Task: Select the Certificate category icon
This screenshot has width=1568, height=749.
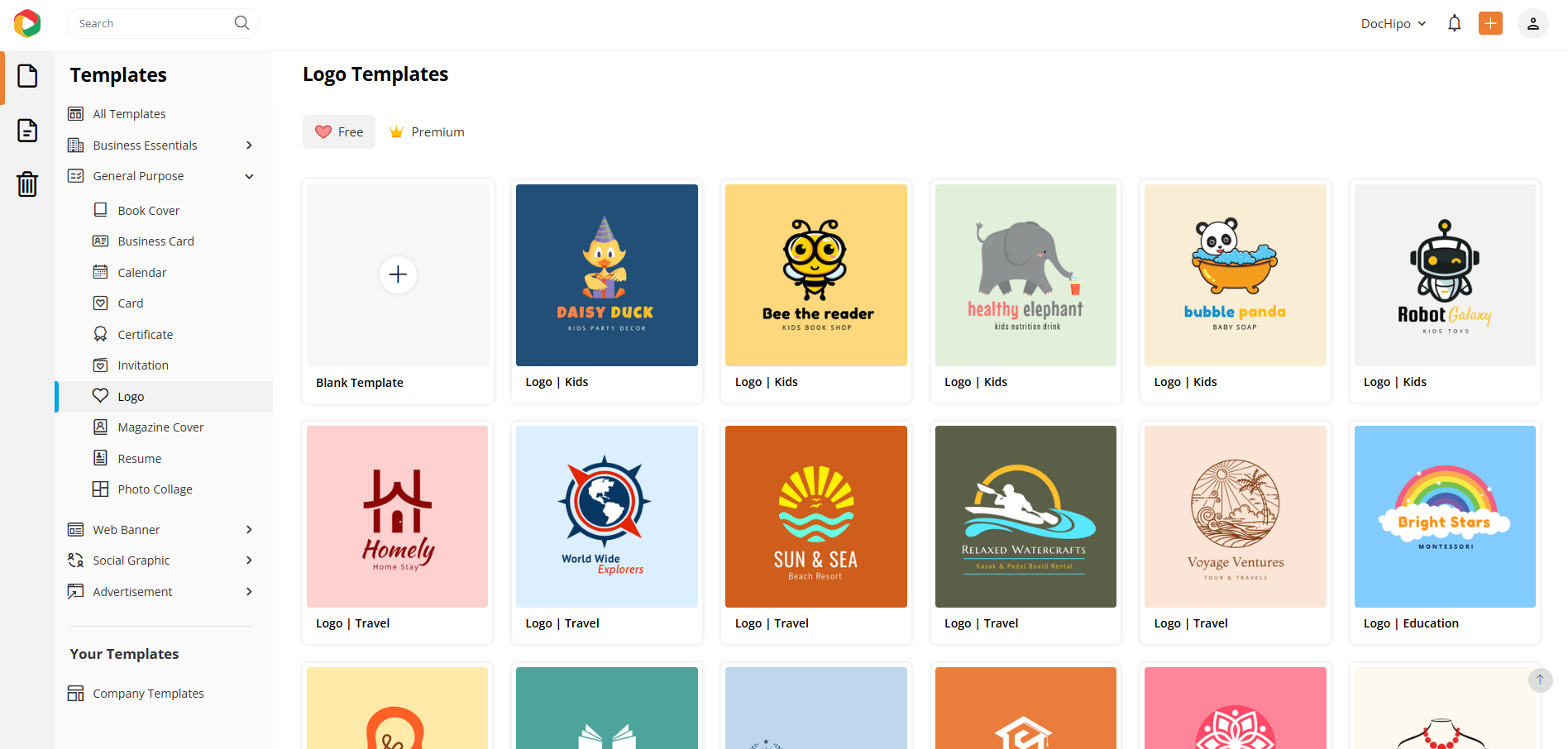Action: tap(100, 333)
